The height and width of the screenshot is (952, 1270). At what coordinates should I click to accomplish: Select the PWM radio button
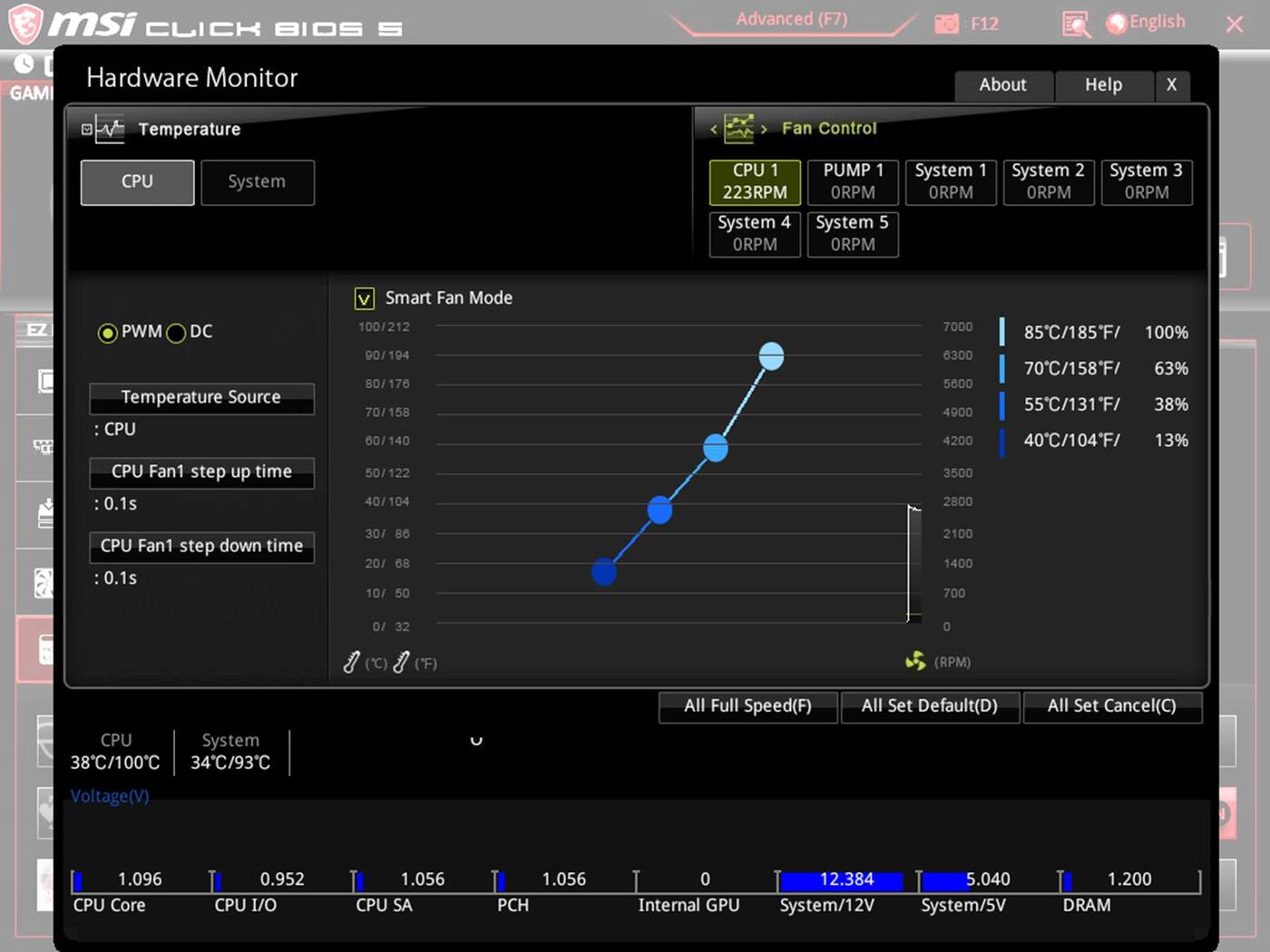108,333
